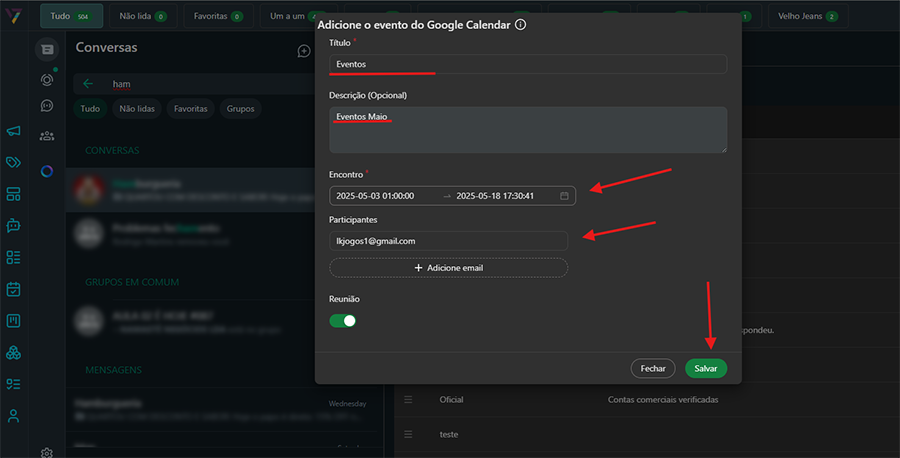Click the new chat plus icon

(x=304, y=51)
